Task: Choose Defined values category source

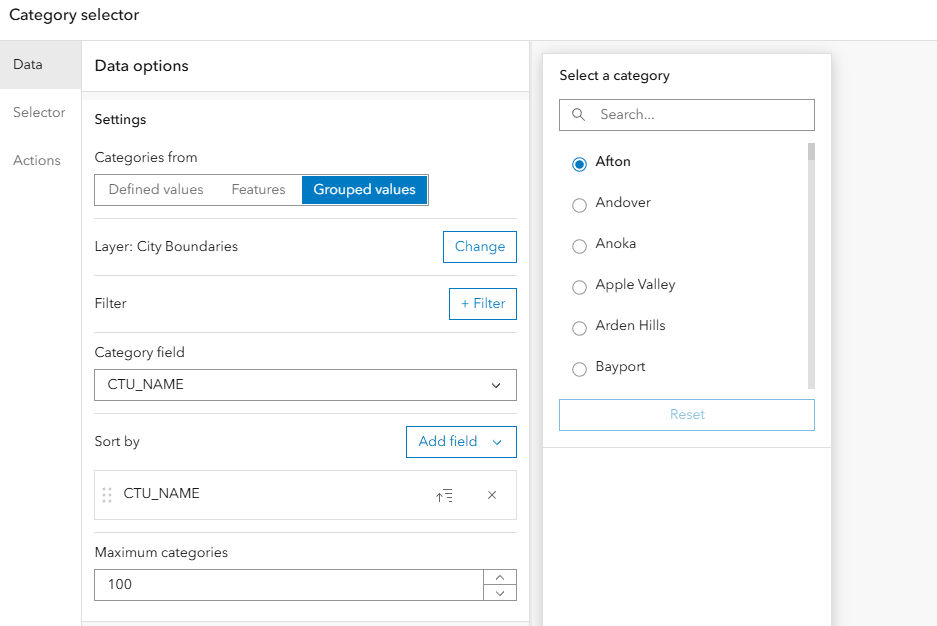Action: (x=156, y=190)
